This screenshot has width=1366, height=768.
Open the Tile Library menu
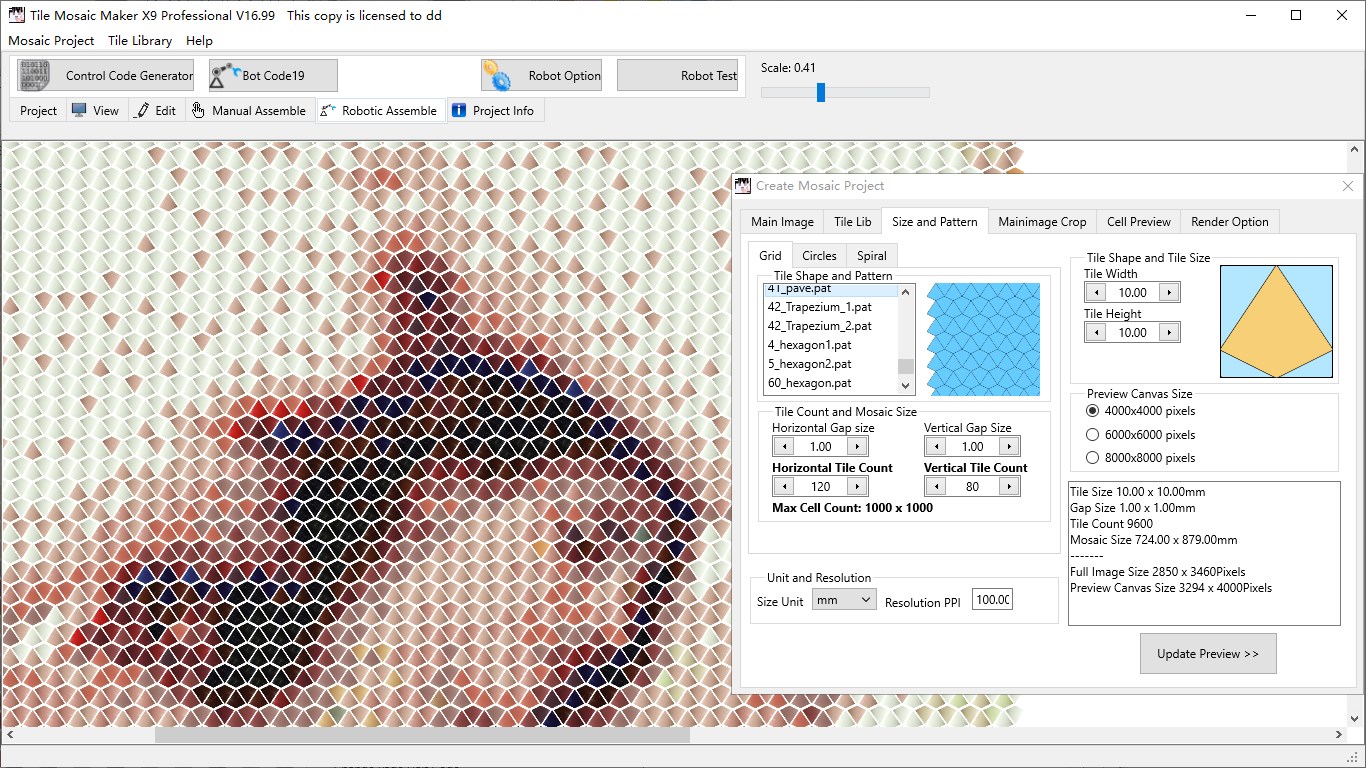[139, 41]
